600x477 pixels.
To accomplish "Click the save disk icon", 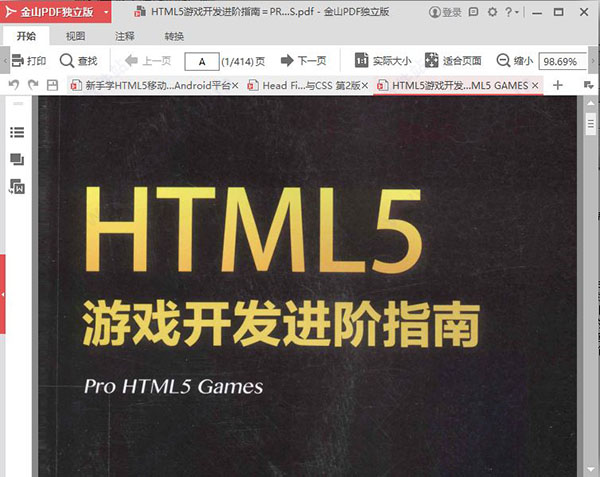I will (x=52, y=85).
